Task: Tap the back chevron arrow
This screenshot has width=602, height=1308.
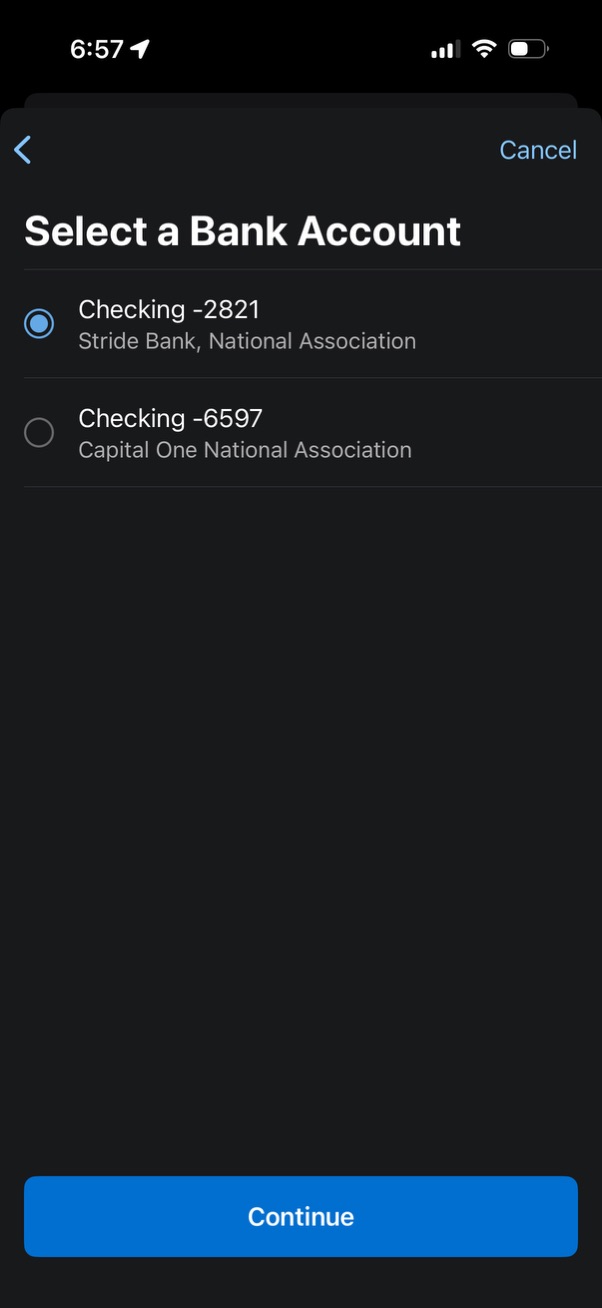Action: 22,149
